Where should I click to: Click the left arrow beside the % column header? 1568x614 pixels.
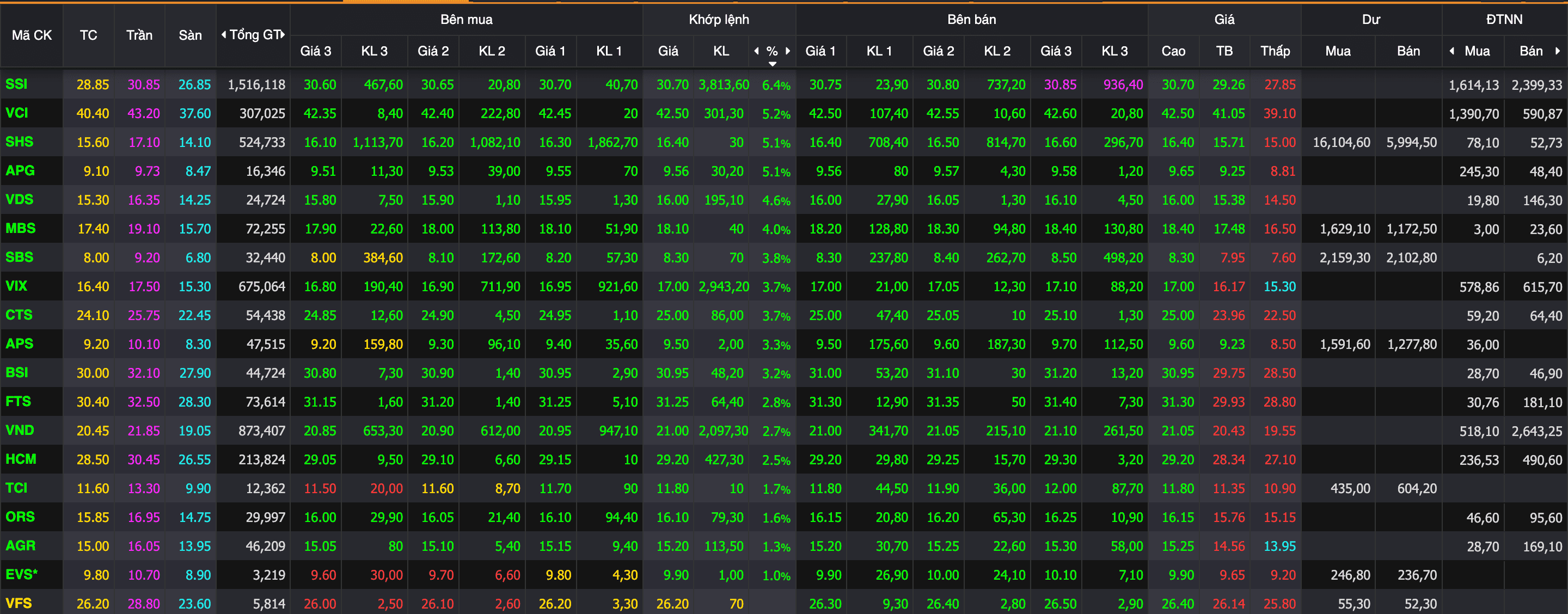[x=757, y=51]
